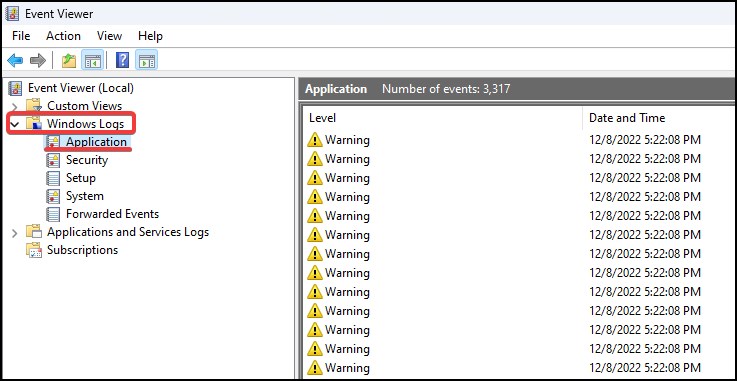The height and width of the screenshot is (381, 737).
Task: Click the Forwarded Events log icon
Action: coord(53,214)
